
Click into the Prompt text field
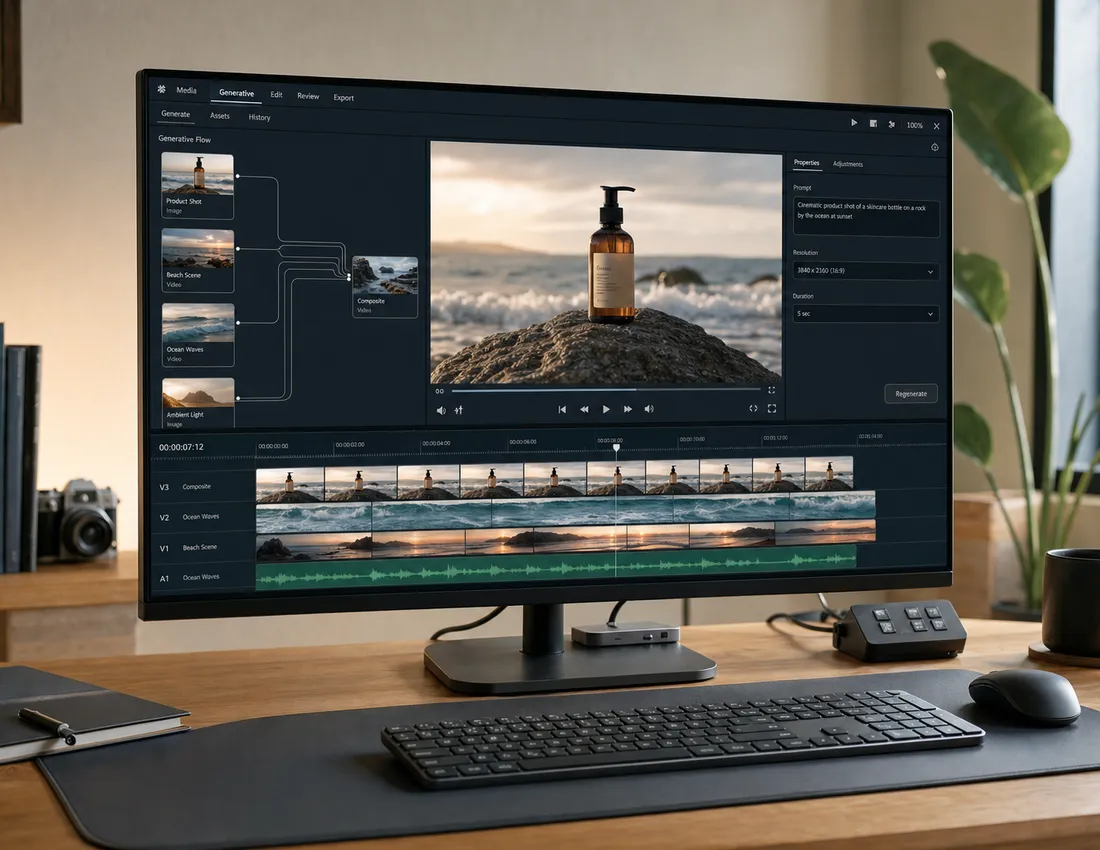866,217
